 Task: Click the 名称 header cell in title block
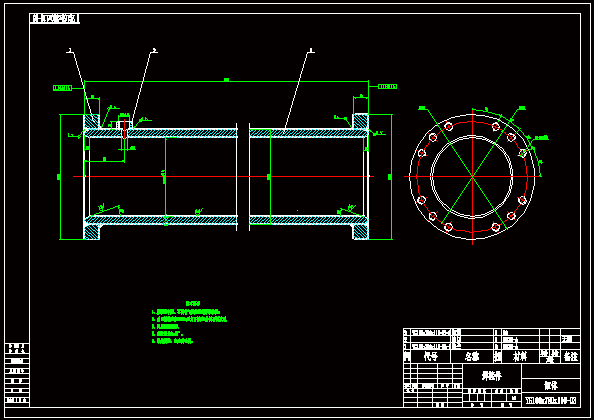[472, 356]
